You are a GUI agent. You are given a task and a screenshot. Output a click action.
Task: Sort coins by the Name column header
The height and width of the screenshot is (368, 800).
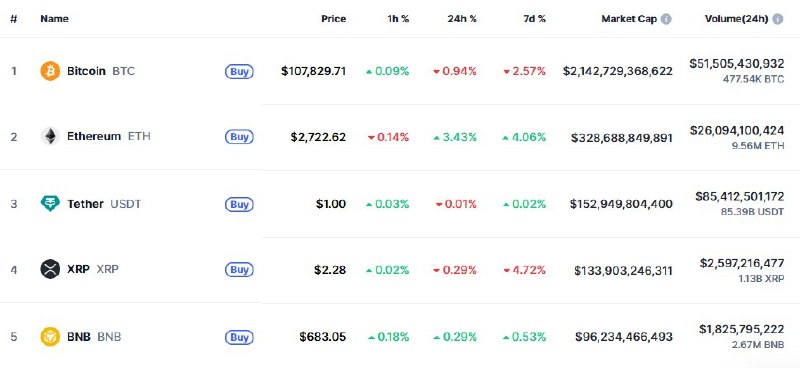pos(54,19)
